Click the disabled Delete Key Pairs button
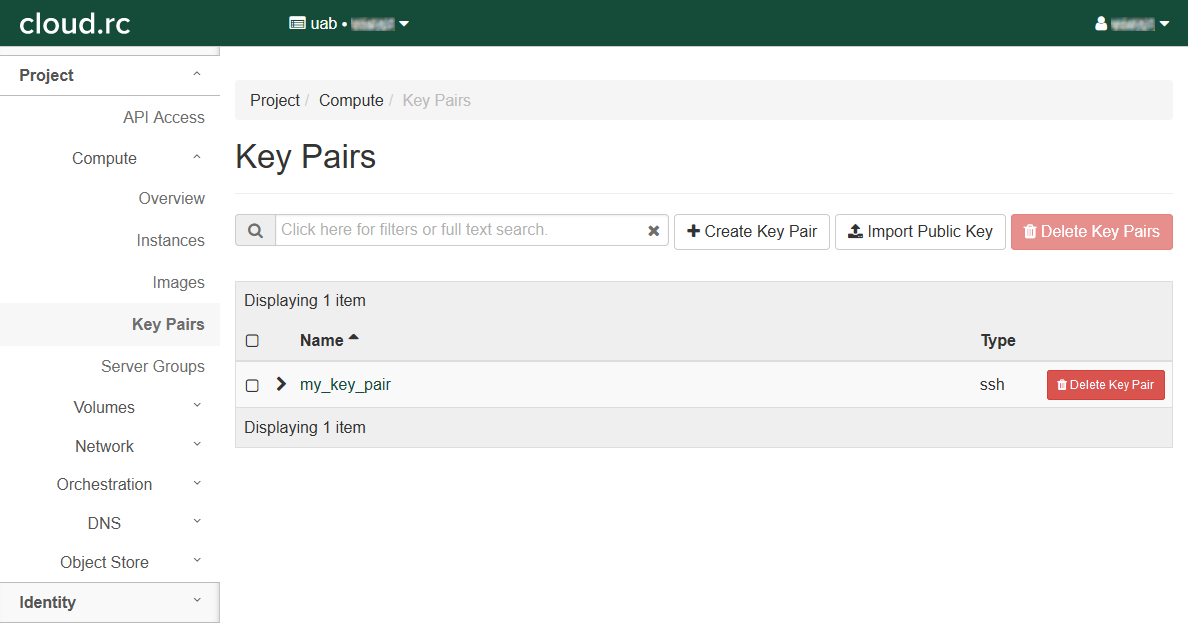The image size is (1188, 623). [x=1091, y=231]
